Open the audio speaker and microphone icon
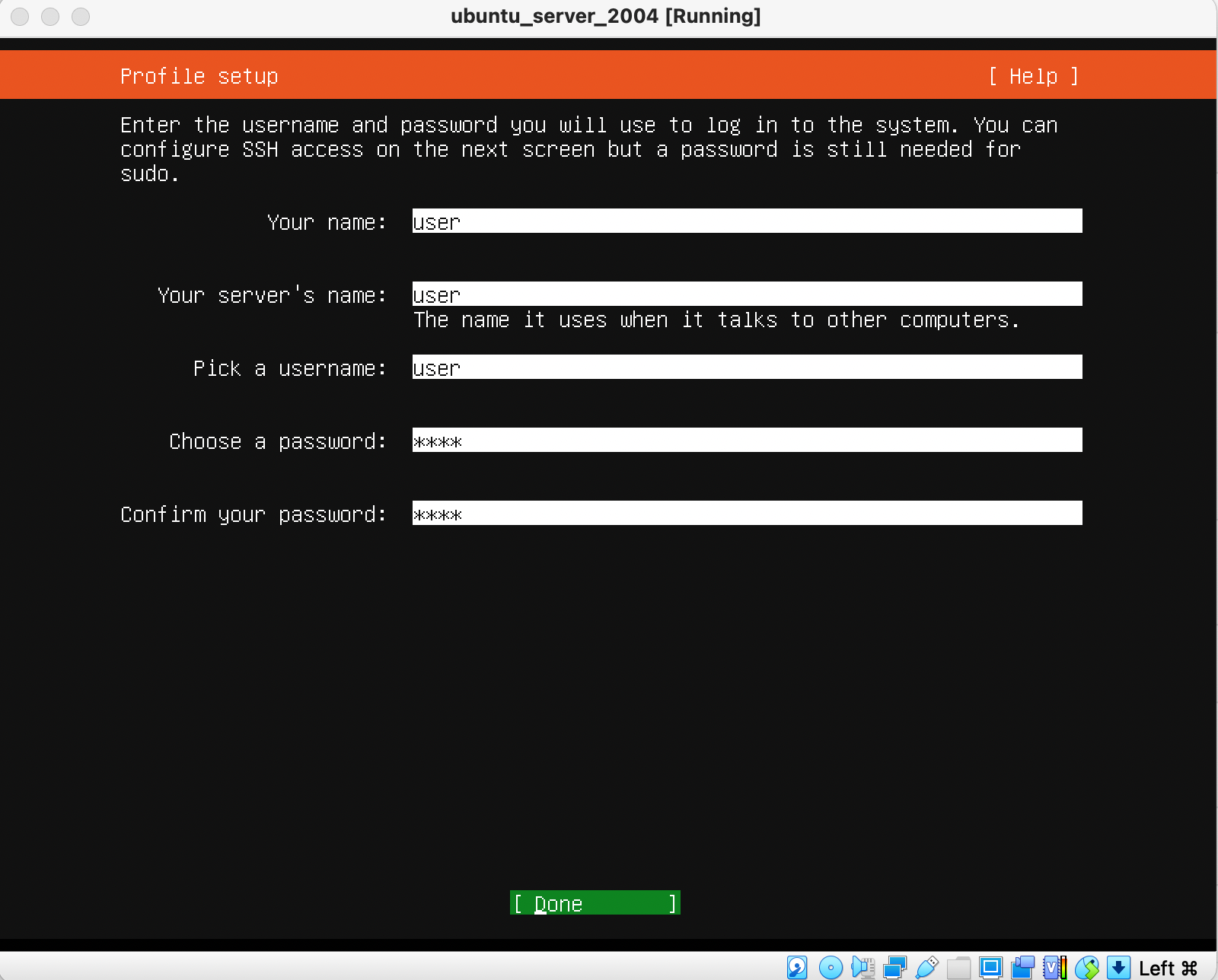This screenshot has height=980, width=1218. pyautogui.click(x=863, y=967)
